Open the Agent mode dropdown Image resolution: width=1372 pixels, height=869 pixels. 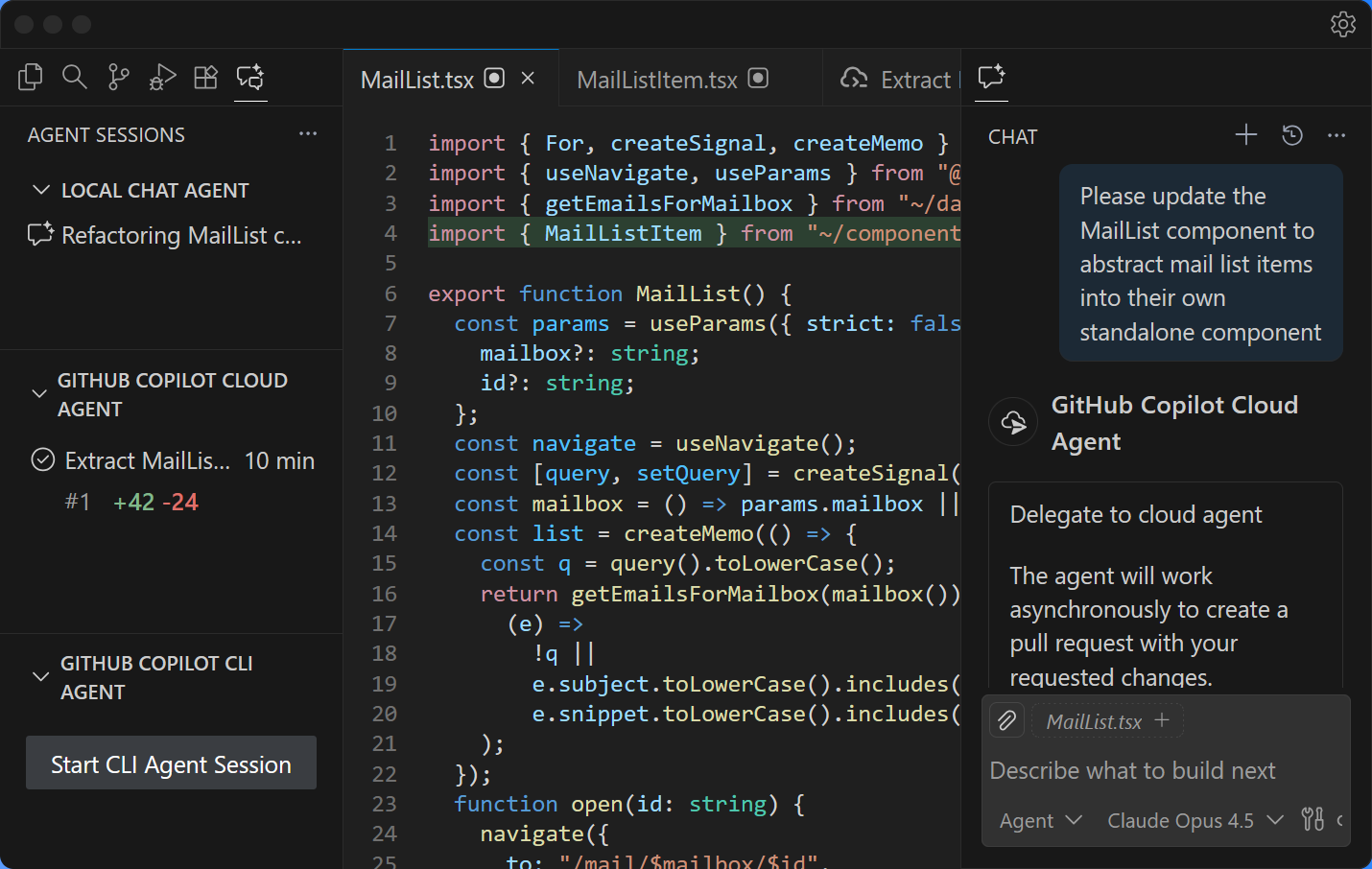point(1040,820)
